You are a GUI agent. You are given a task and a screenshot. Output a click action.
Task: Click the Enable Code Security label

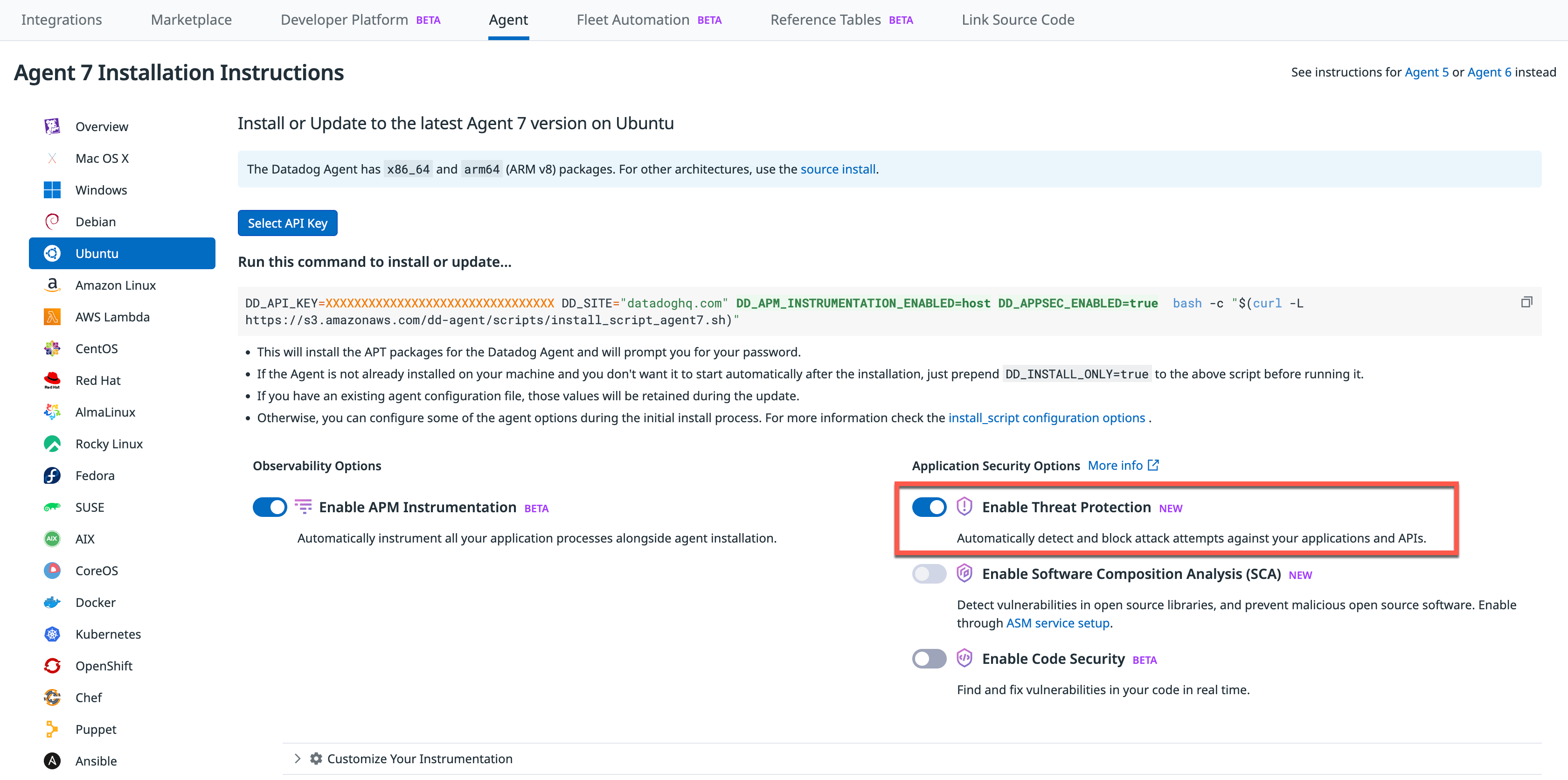pyautogui.click(x=1053, y=659)
